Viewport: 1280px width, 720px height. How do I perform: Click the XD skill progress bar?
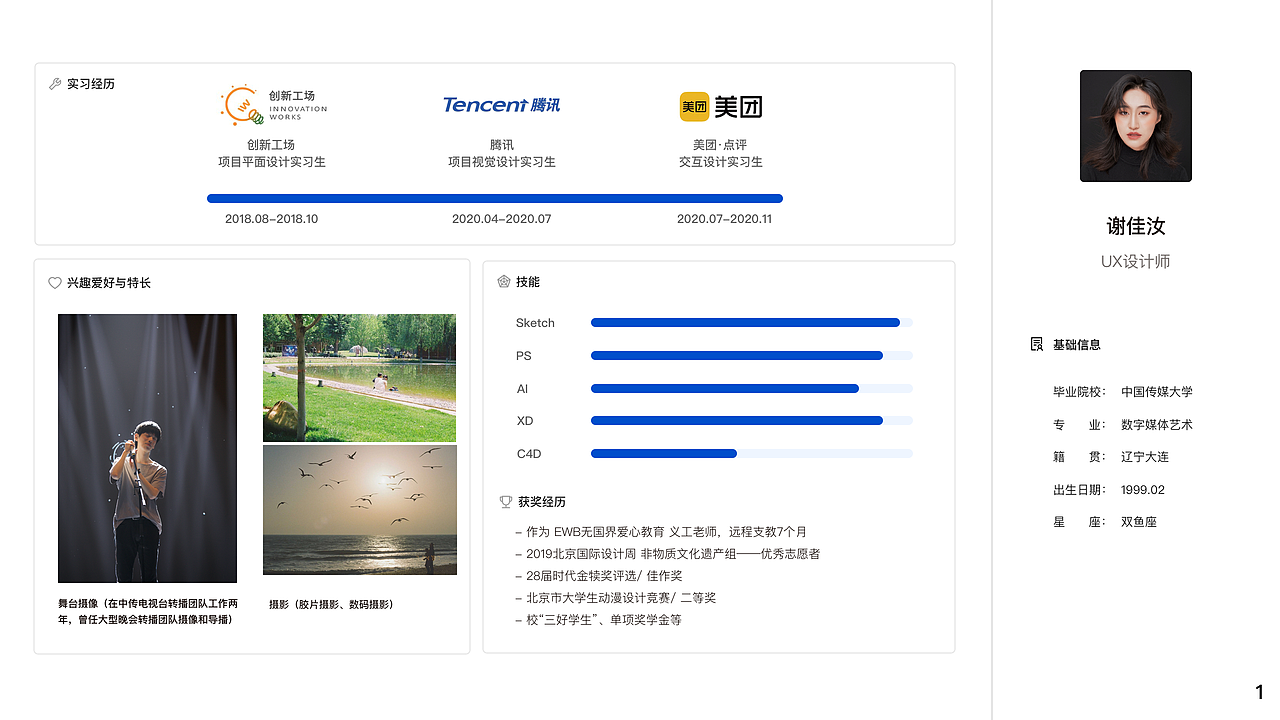pos(752,421)
